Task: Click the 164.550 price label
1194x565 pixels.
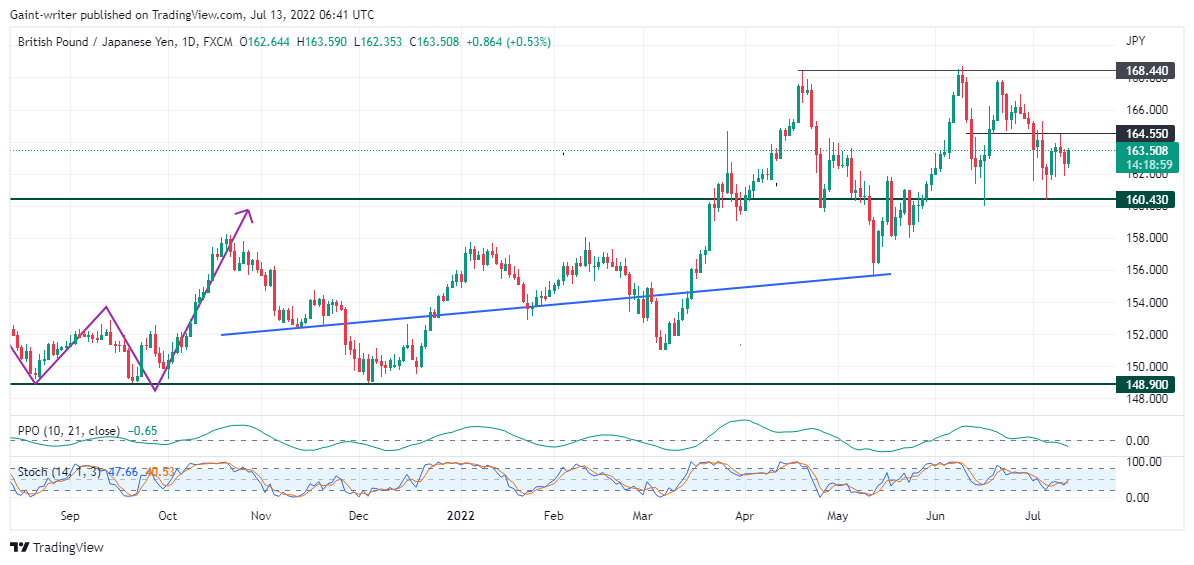Action: click(1145, 133)
